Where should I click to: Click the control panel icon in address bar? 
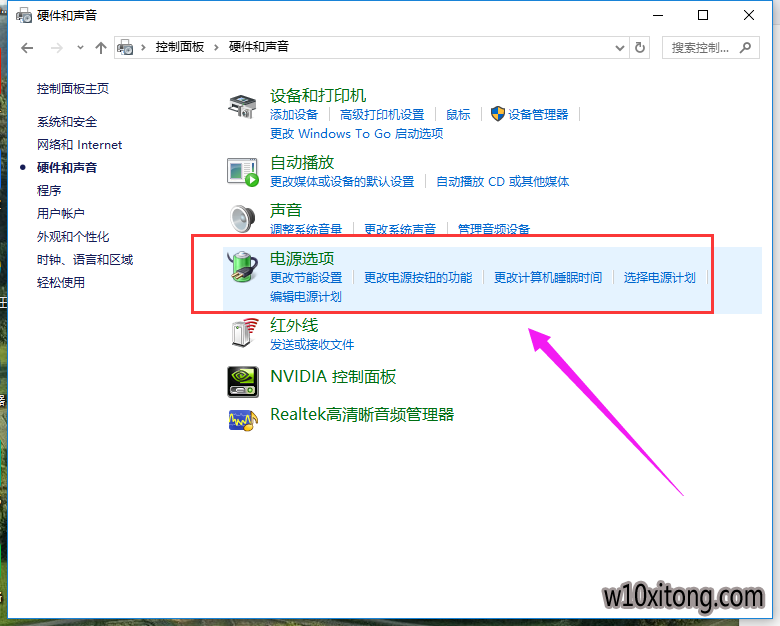tap(125, 48)
